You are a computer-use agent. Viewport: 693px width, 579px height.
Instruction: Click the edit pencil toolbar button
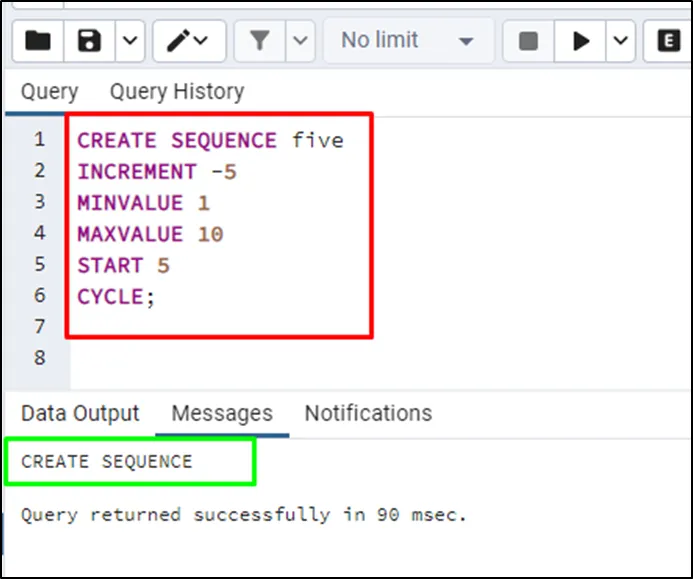(x=187, y=41)
